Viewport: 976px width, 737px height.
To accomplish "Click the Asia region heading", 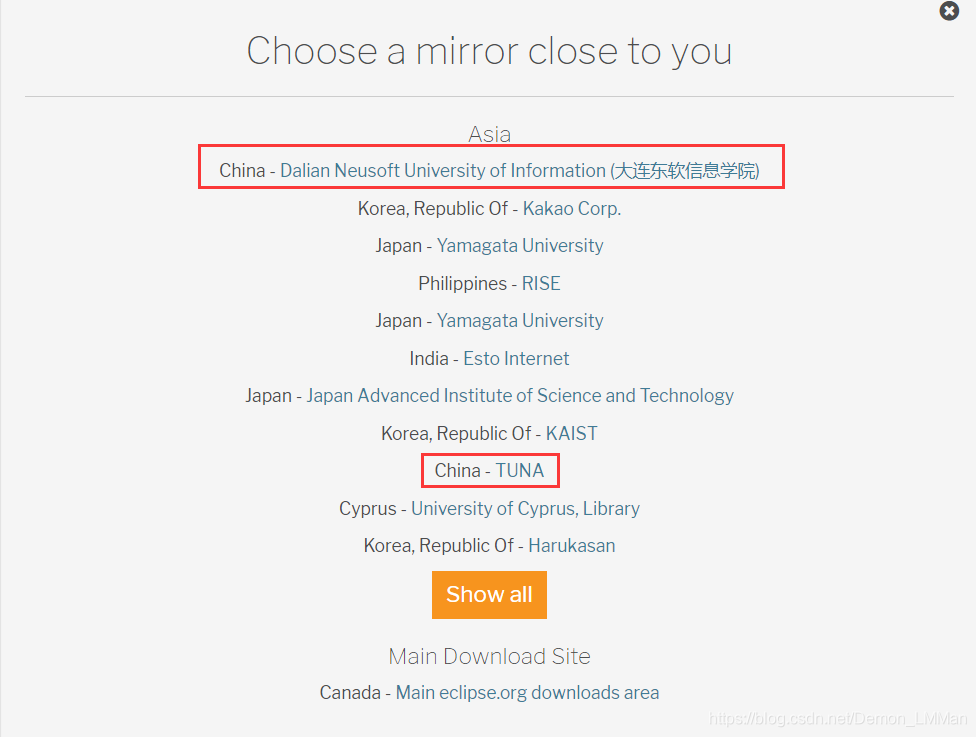I will pyautogui.click(x=489, y=134).
